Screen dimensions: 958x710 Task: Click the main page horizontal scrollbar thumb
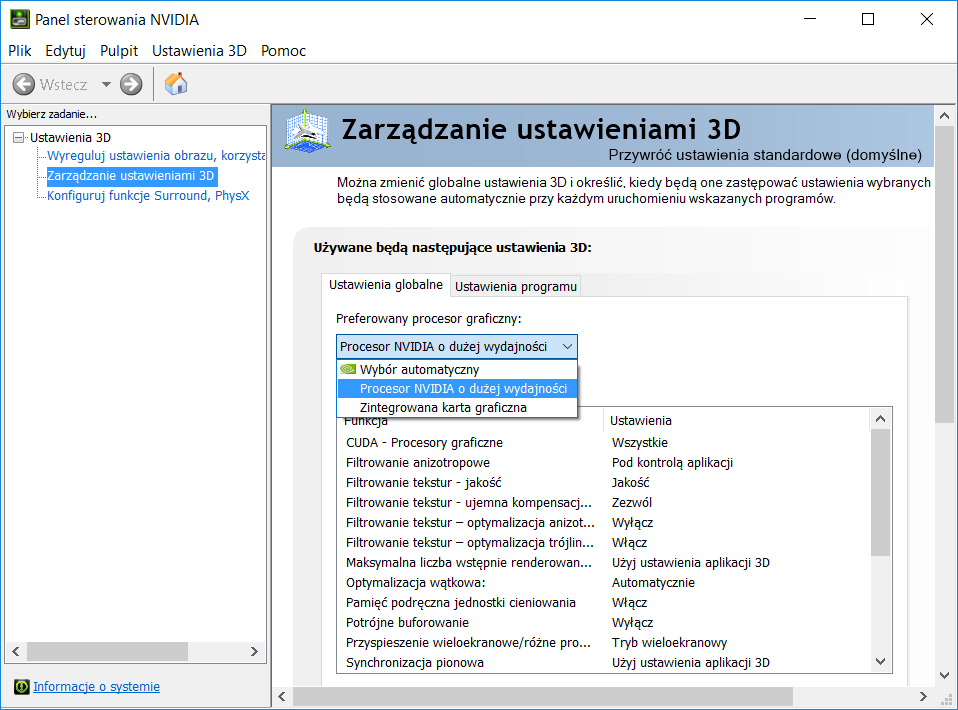pos(543,696)
